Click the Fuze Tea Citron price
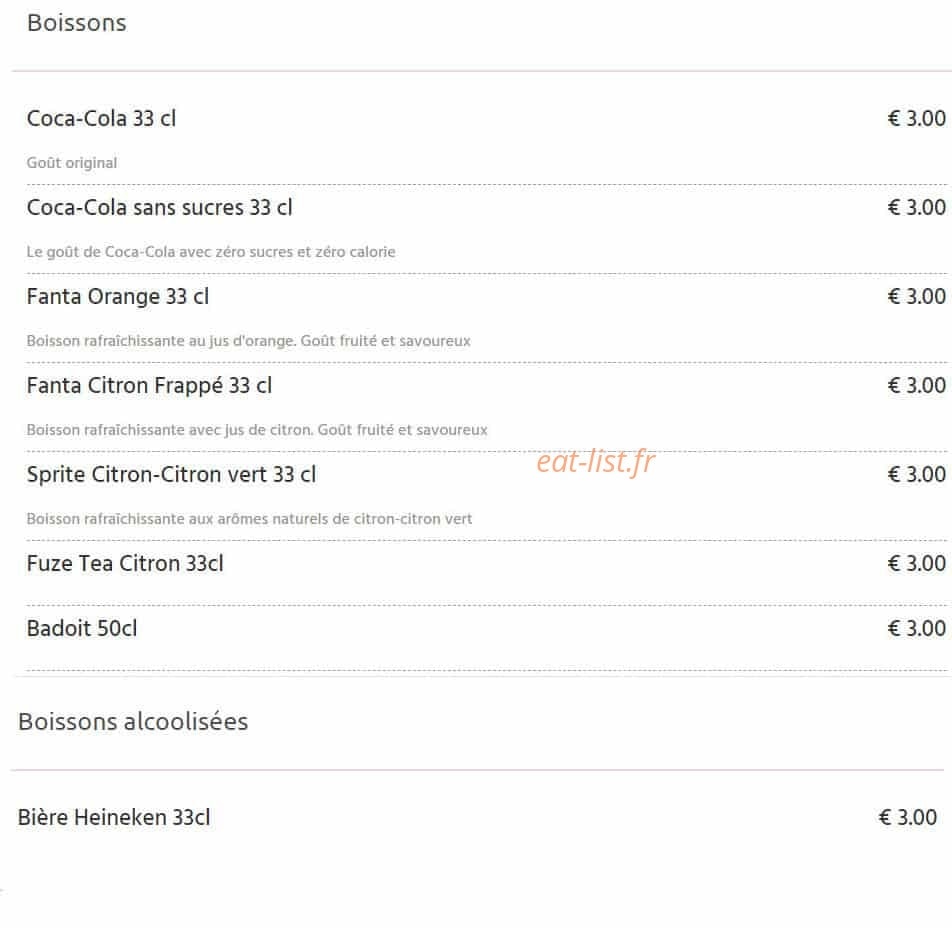 click(x=916, y=564)
